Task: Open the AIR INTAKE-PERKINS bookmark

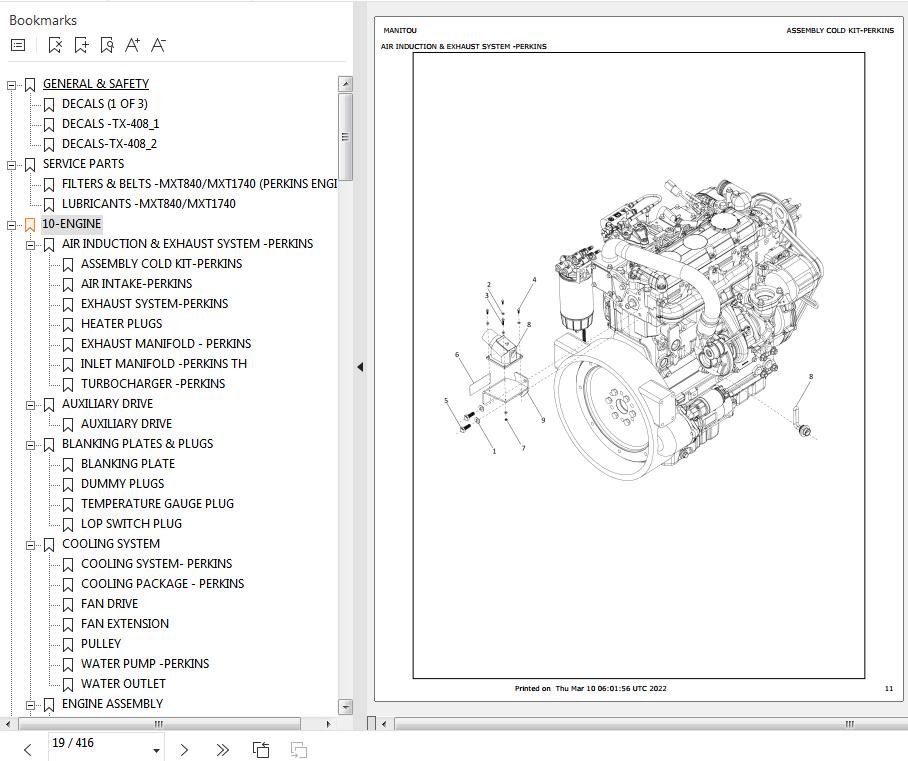Action: point(137,284)
